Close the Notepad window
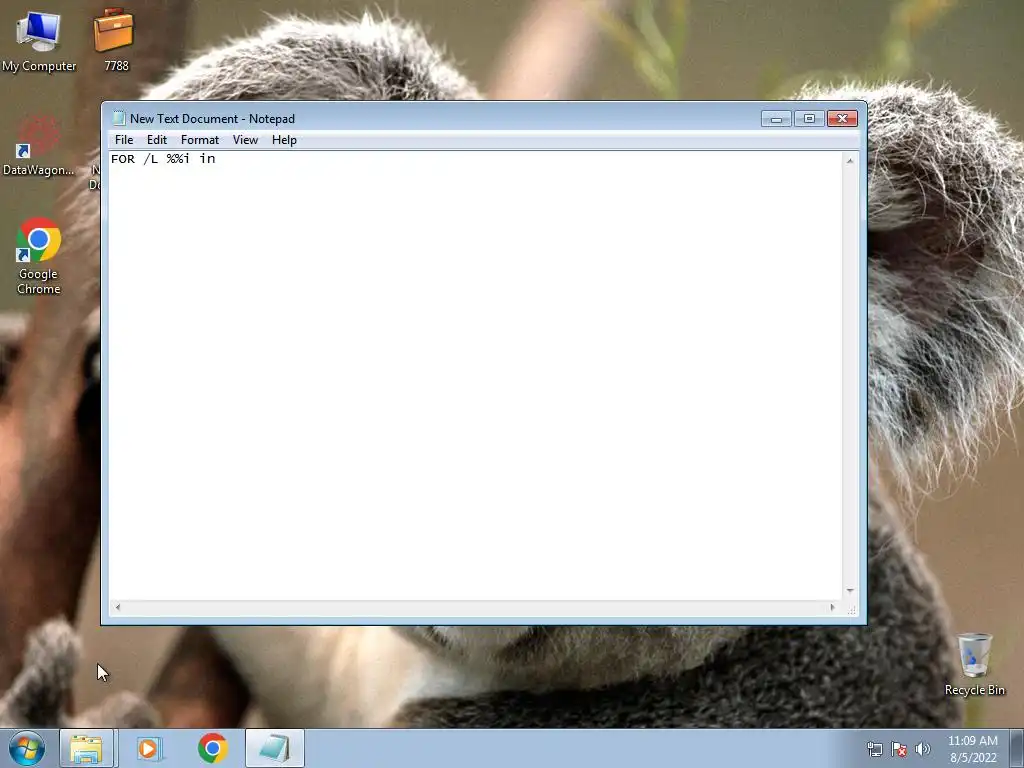The image size is (1024, 768). 842,119
